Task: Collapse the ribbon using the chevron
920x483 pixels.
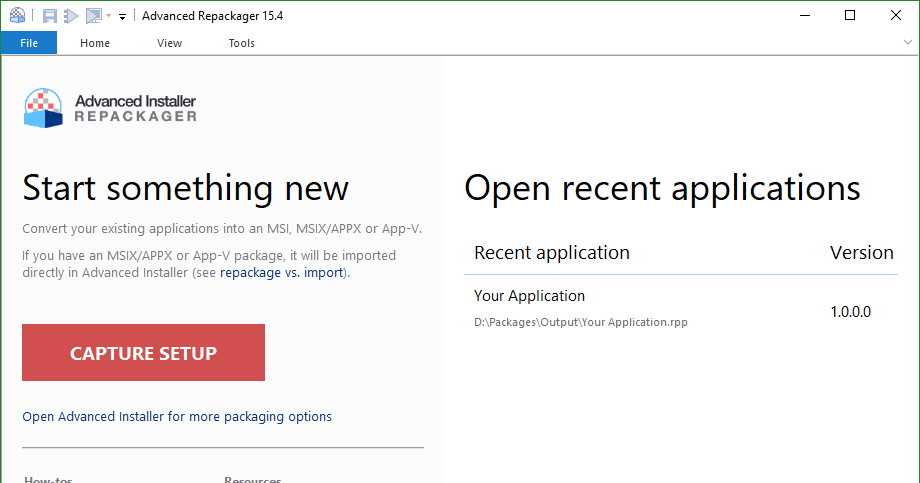Action: pos(908,42)
